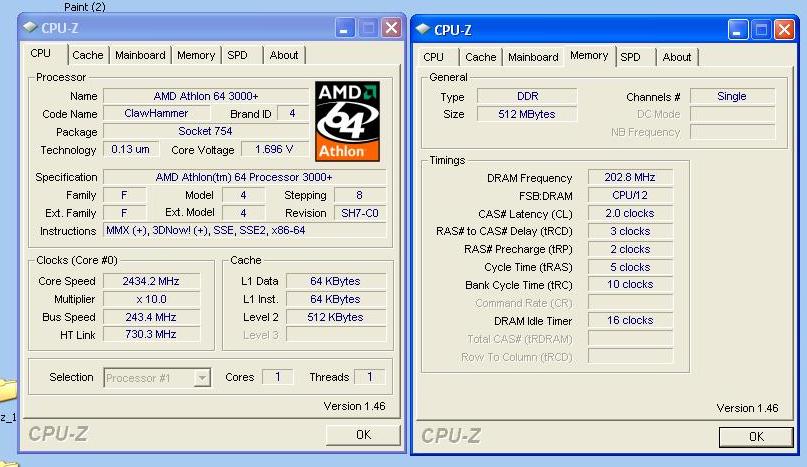Image resolution: width=807 pixels, height=467 pixels.
Task: Show About tab in right window
Action: [x=677, y=57]
